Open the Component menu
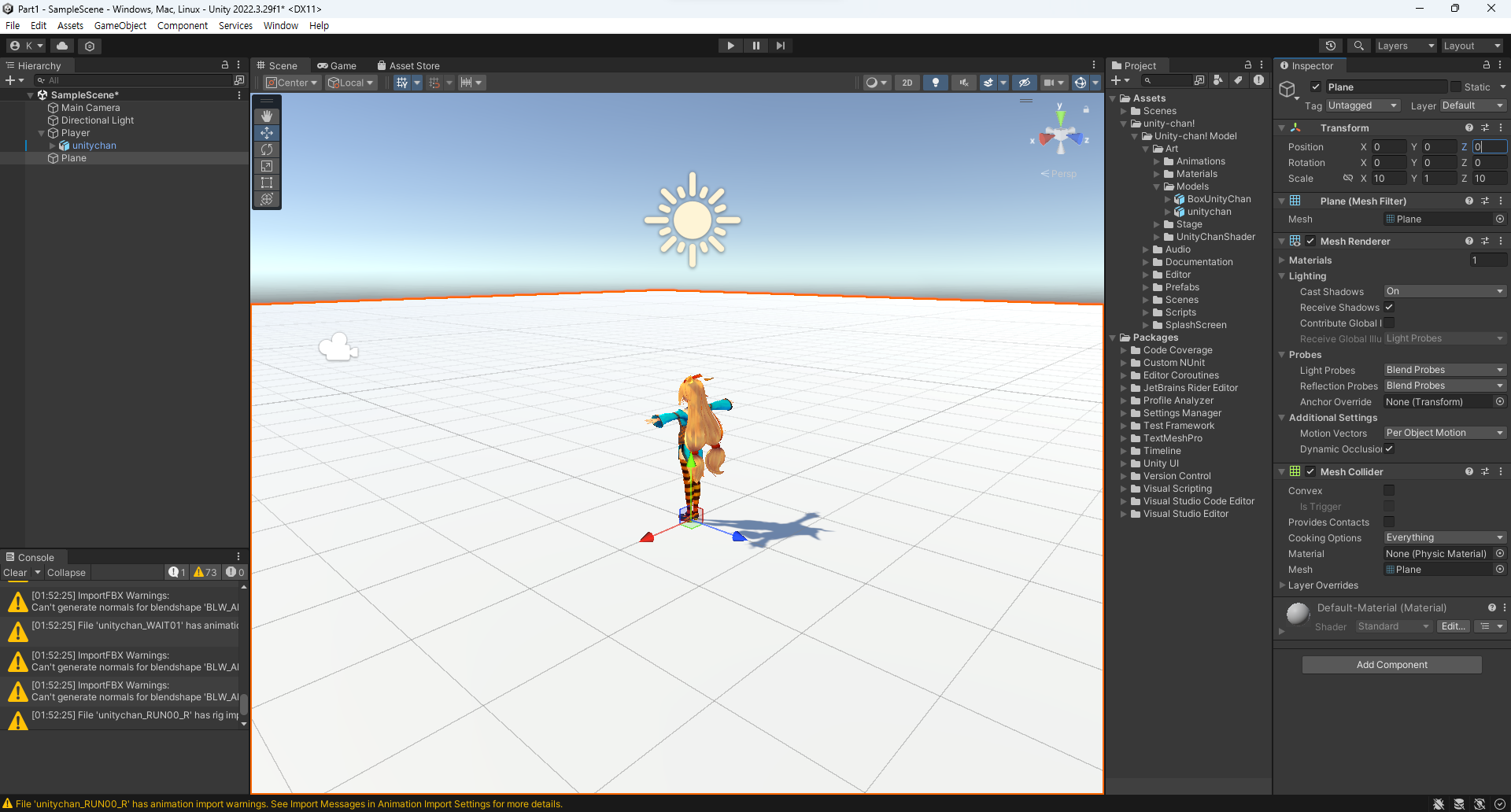1511x812 pixels. [183, 25]
